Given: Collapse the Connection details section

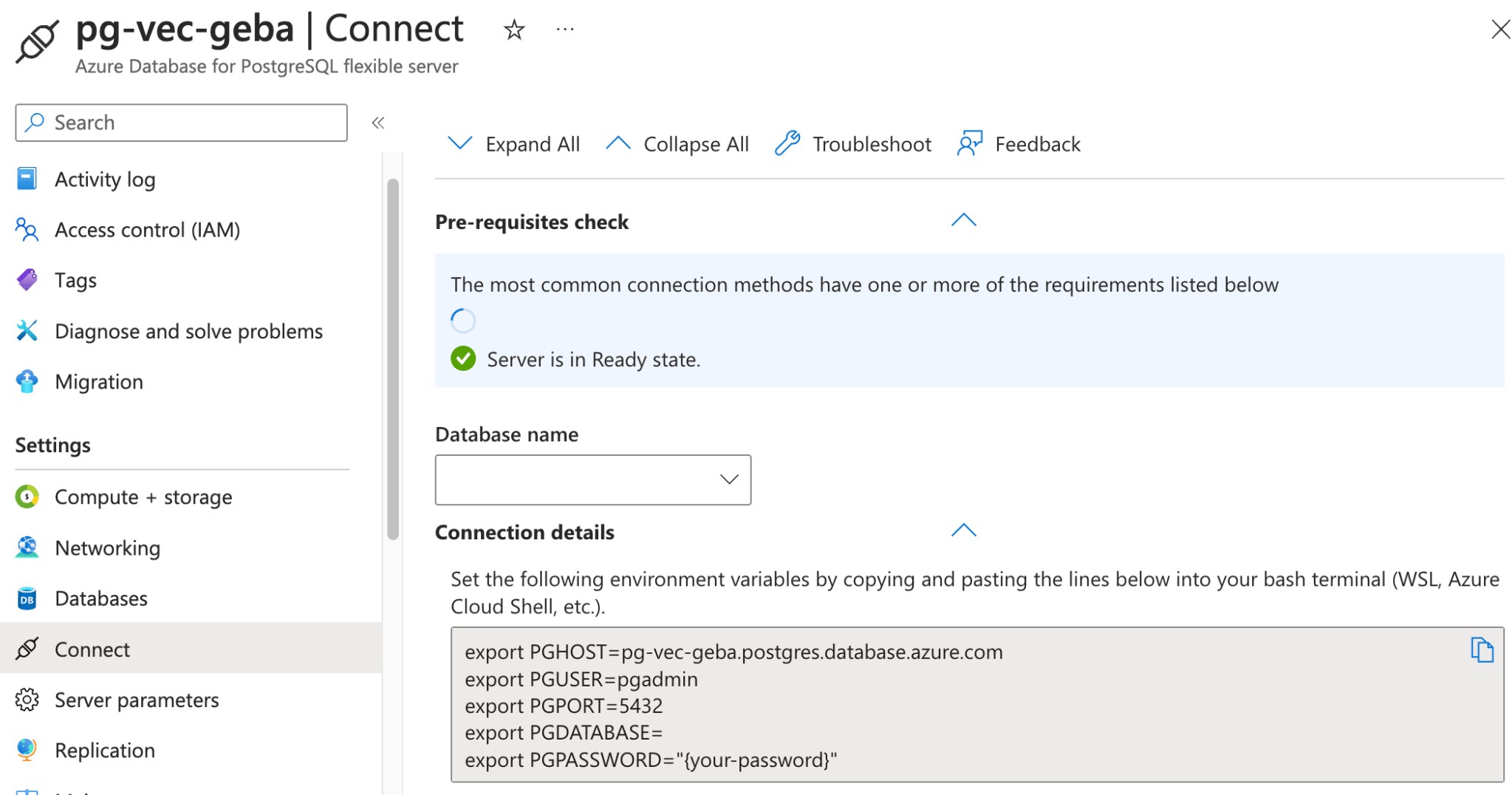Looking at the screenshot, I should pos(964,530).
